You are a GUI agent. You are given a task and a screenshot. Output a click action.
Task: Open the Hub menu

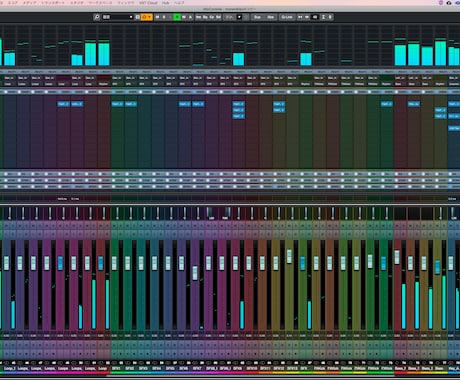point(165,3)
